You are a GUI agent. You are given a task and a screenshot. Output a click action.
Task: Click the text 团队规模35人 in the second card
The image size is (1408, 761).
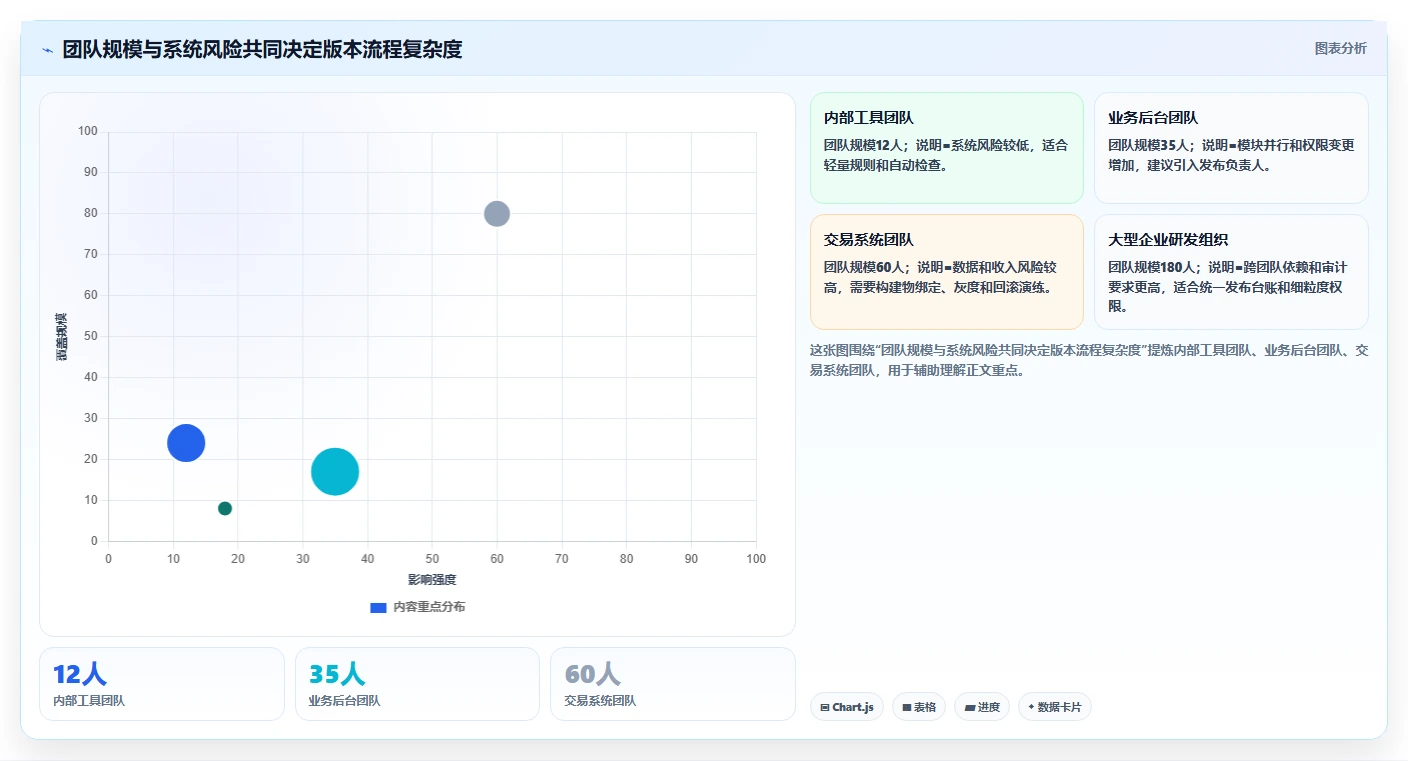click(x=1147, y=145)
